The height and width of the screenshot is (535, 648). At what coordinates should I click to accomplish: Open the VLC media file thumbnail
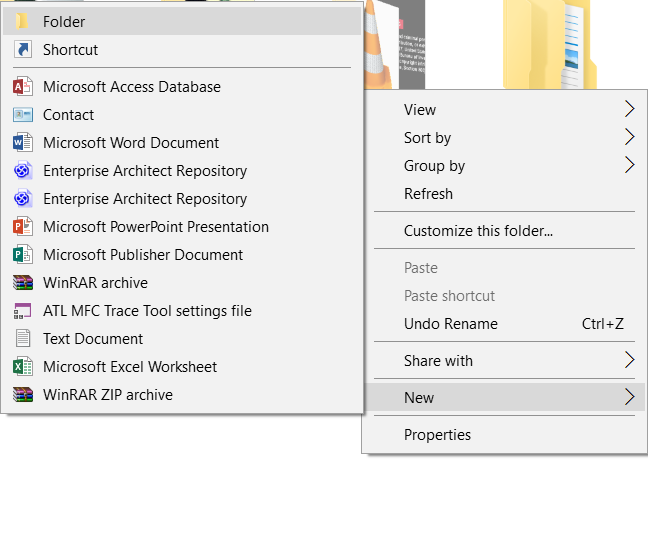(x=394, y=44)
